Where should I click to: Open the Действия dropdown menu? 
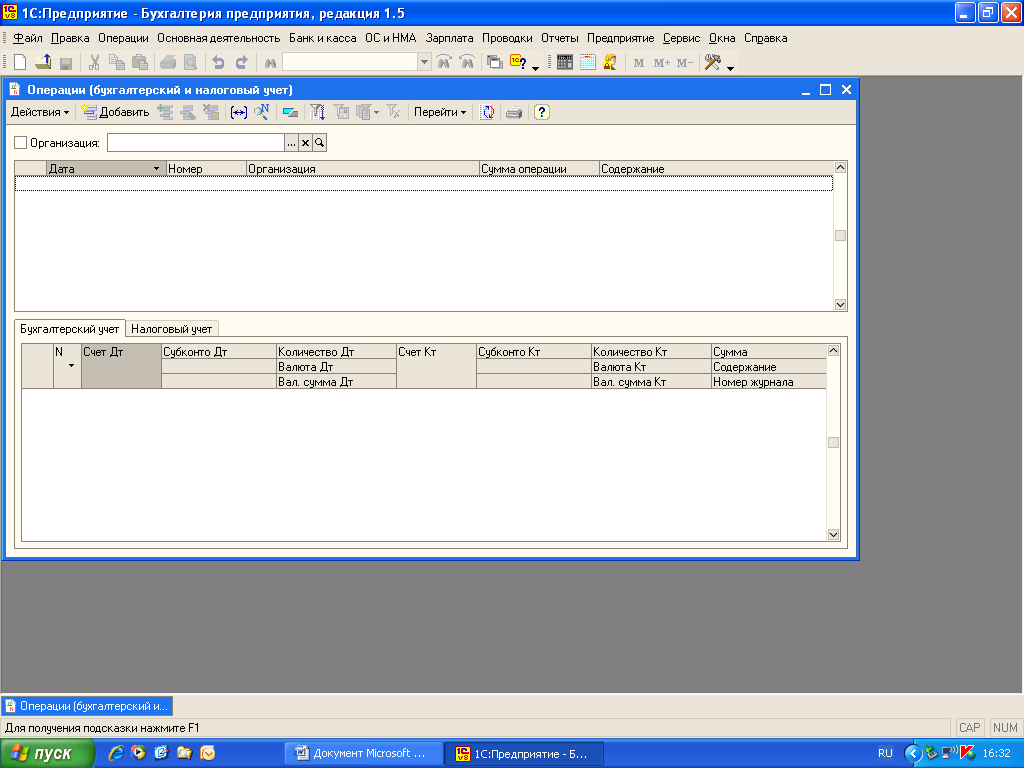pos(40,112)
